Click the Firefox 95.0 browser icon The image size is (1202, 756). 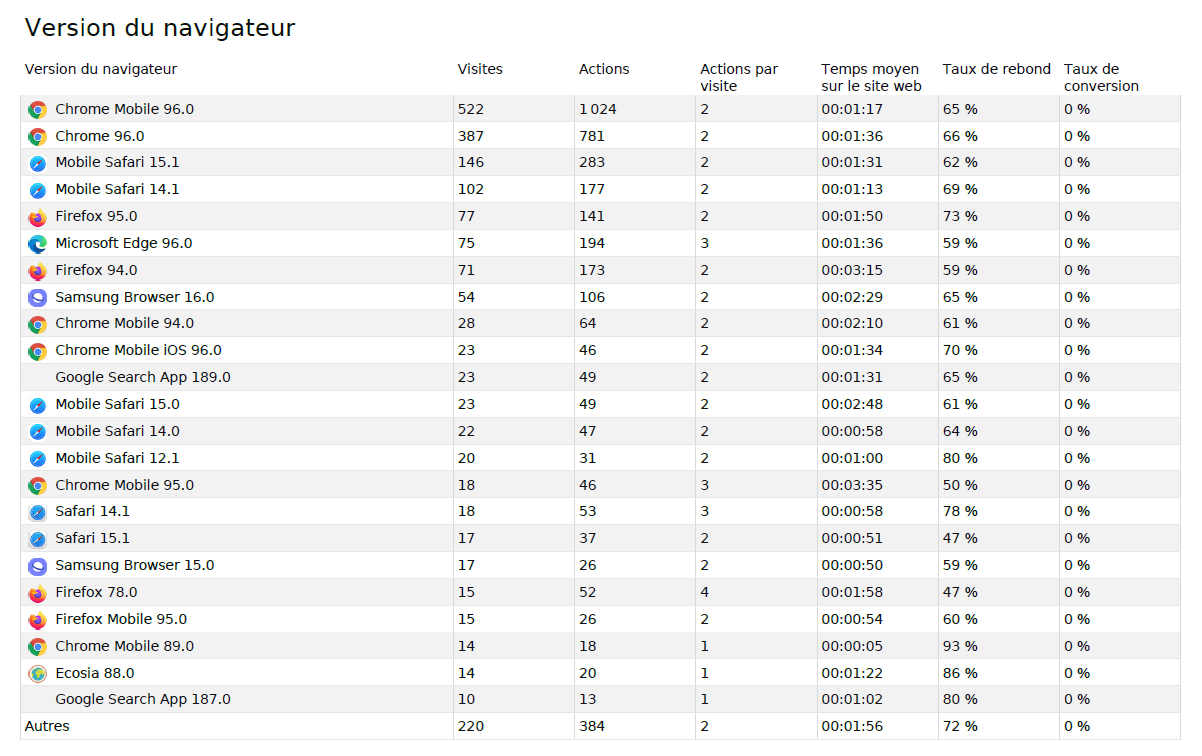coord(38,217)
